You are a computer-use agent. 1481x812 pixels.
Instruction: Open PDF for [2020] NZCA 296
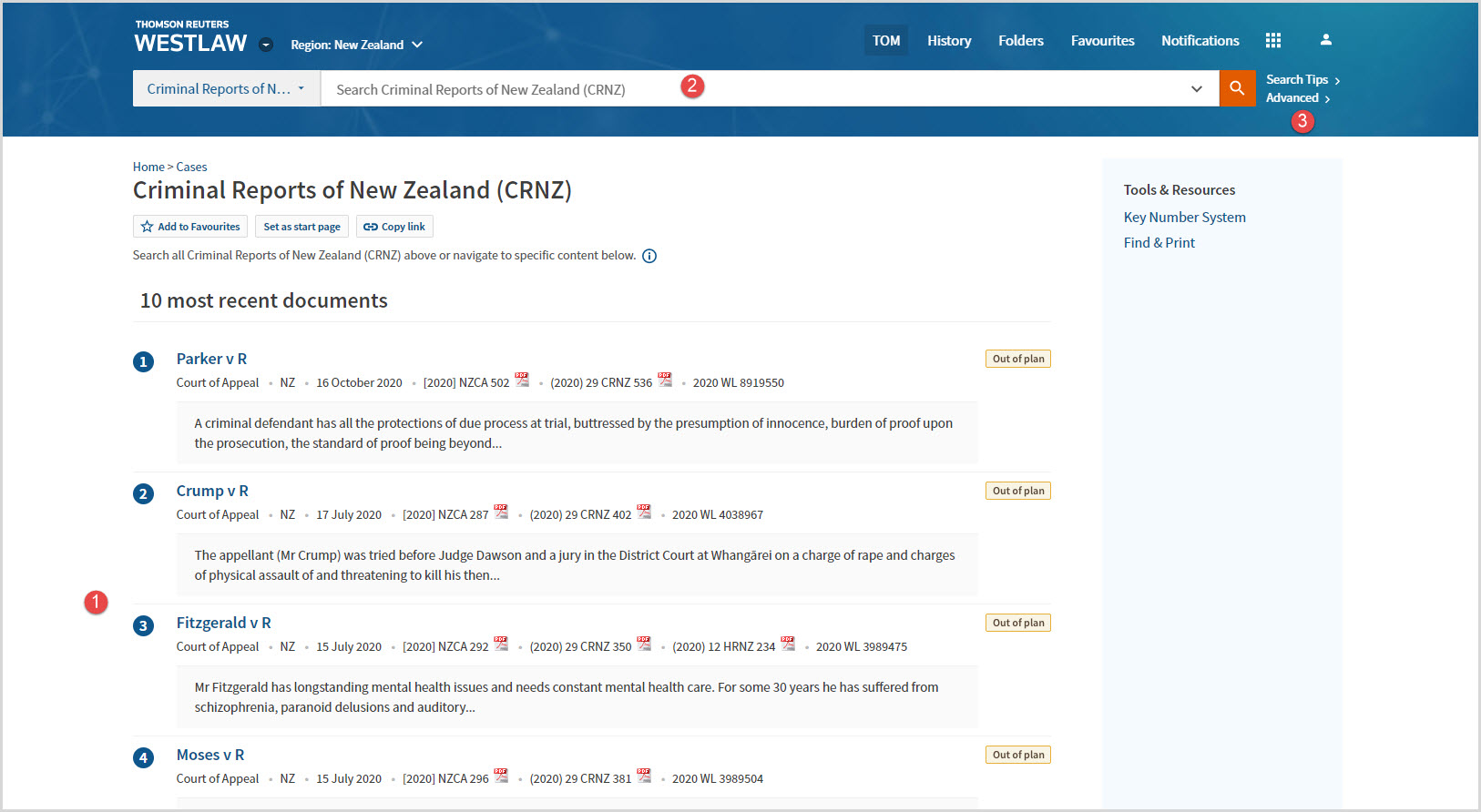click(x=501, y=776)
